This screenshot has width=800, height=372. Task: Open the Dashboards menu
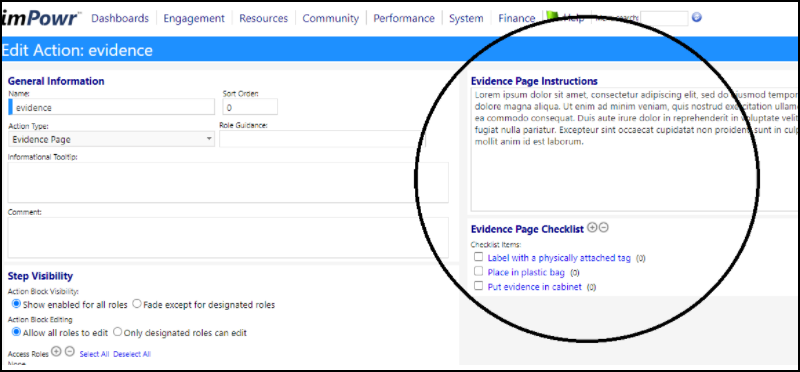(x=120, y=18)
